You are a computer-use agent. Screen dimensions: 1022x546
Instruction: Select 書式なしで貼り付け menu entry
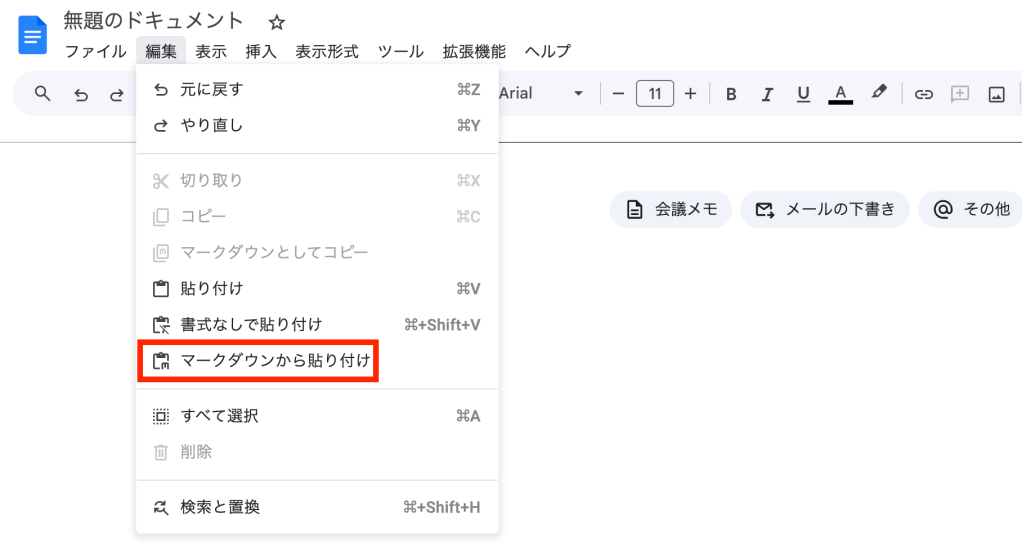click(317, 324)
